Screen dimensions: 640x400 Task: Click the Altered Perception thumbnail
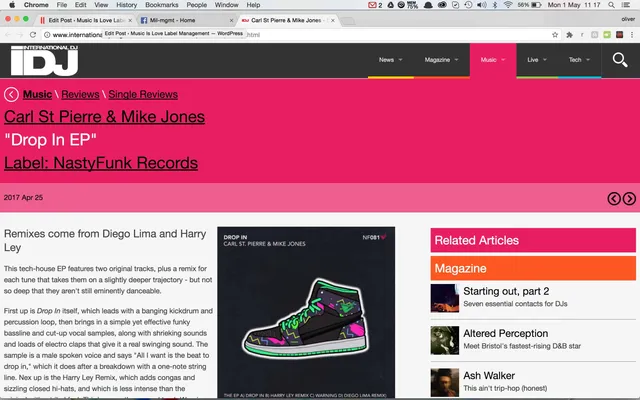(x=445, y=340)
